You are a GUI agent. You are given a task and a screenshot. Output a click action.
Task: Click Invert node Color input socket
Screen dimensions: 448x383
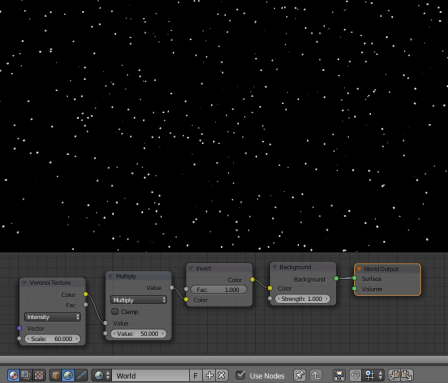click(x=186, y=300)
